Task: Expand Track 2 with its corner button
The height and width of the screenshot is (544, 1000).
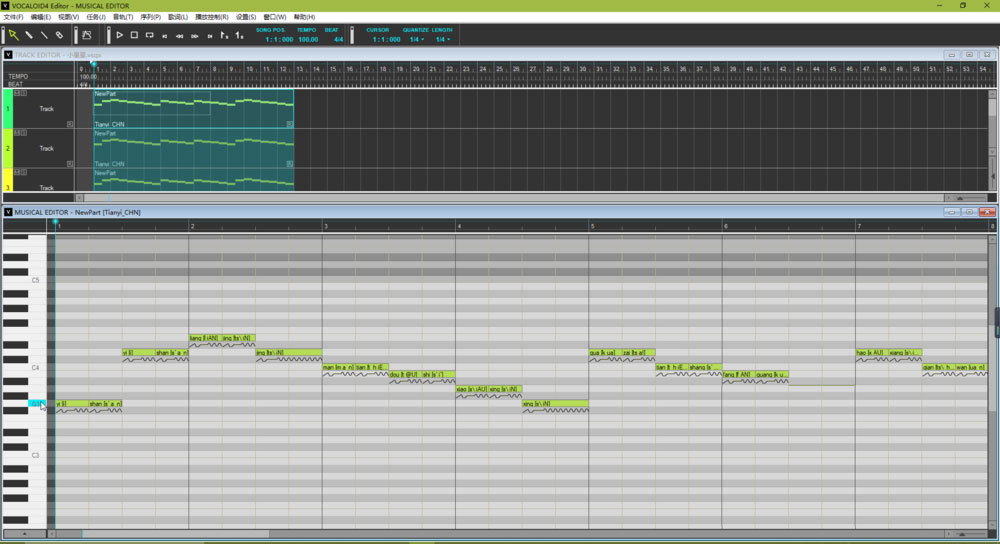Action: coord(70,164)
